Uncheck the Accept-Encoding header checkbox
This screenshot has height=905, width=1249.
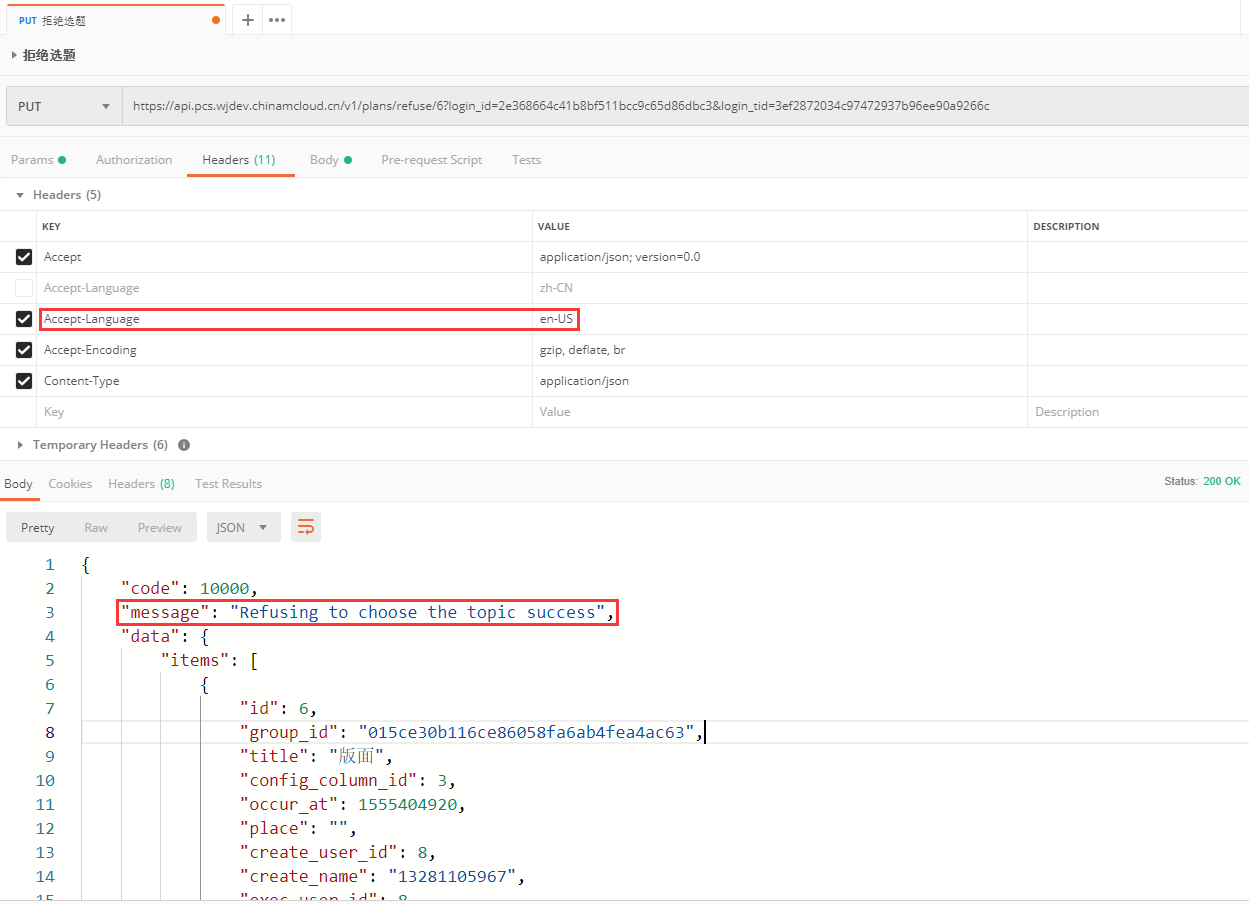24,350
